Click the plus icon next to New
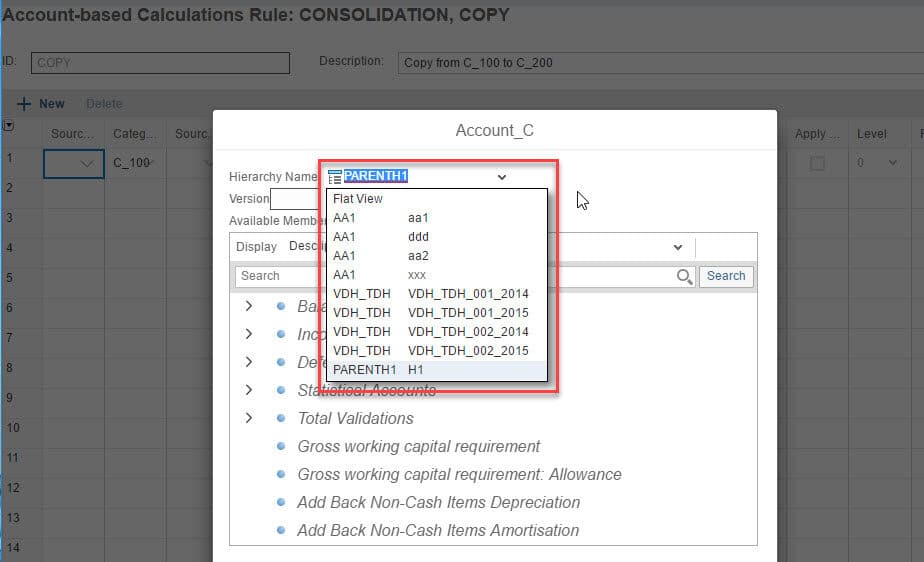 coord(24,104)
